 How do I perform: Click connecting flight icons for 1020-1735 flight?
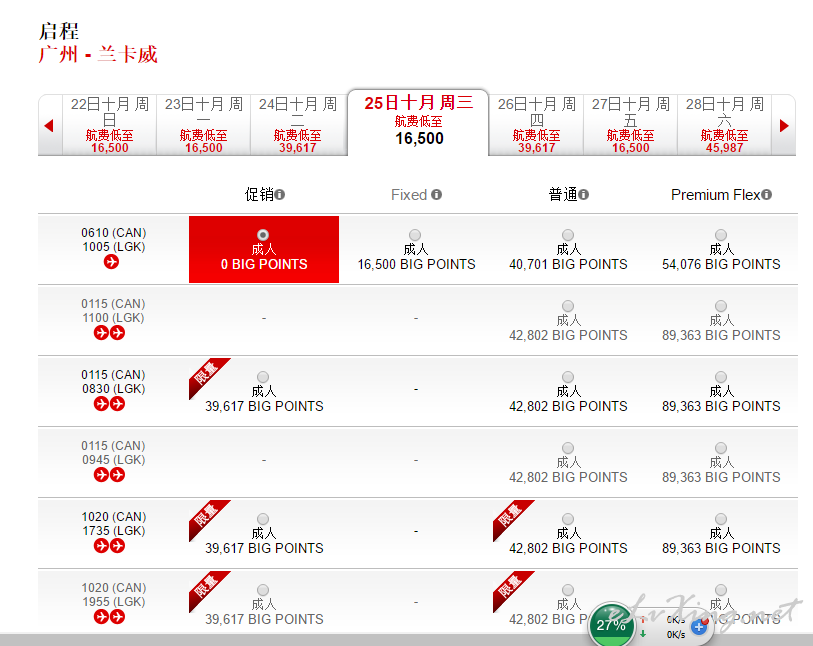pos(109,546)
